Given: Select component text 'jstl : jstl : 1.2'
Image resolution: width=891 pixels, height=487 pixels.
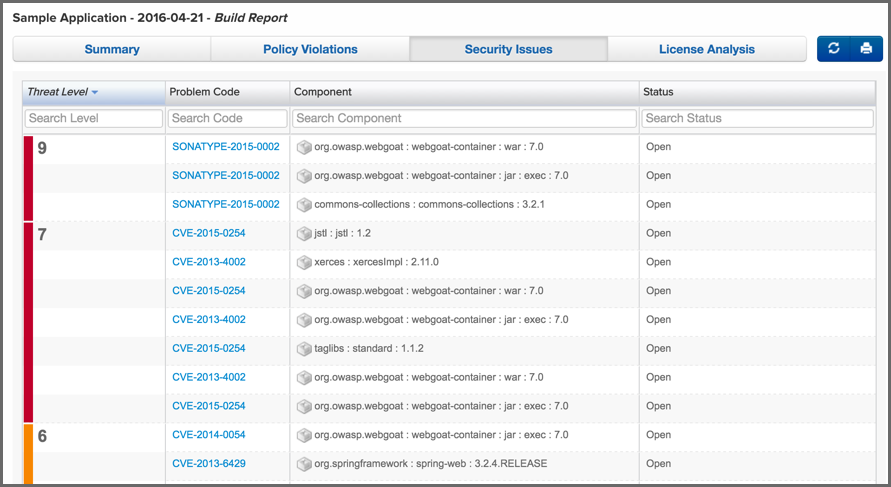Looking at the screenshot, I should click(x=342, y=233).
